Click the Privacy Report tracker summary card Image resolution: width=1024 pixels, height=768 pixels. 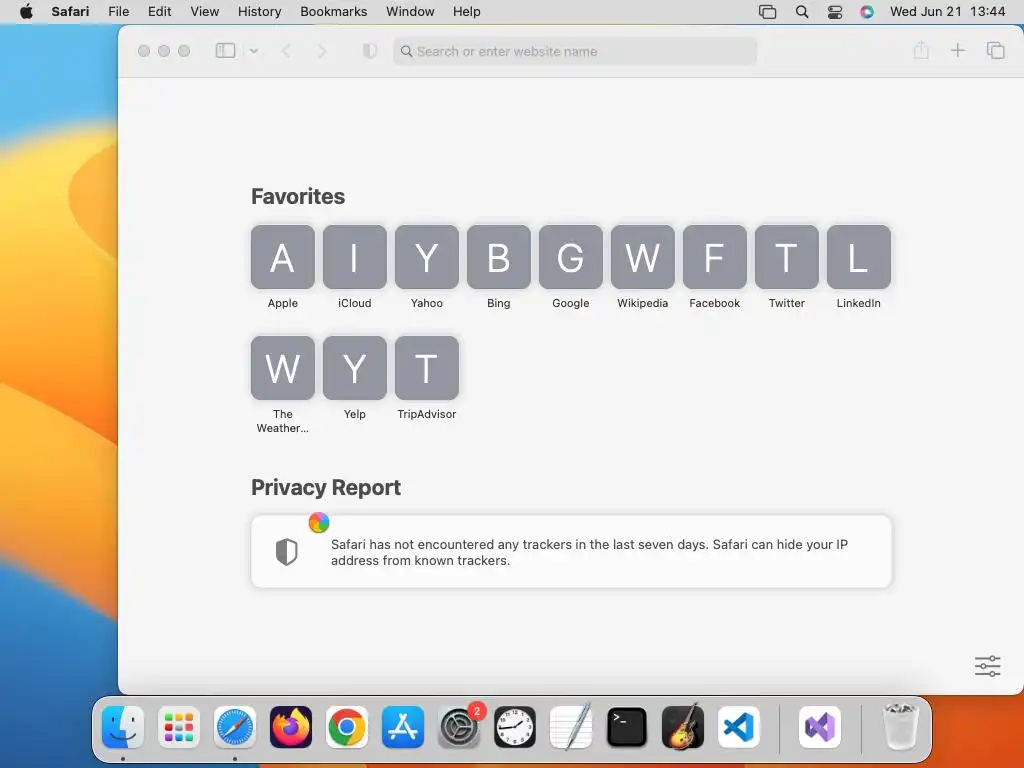(571, 552)
